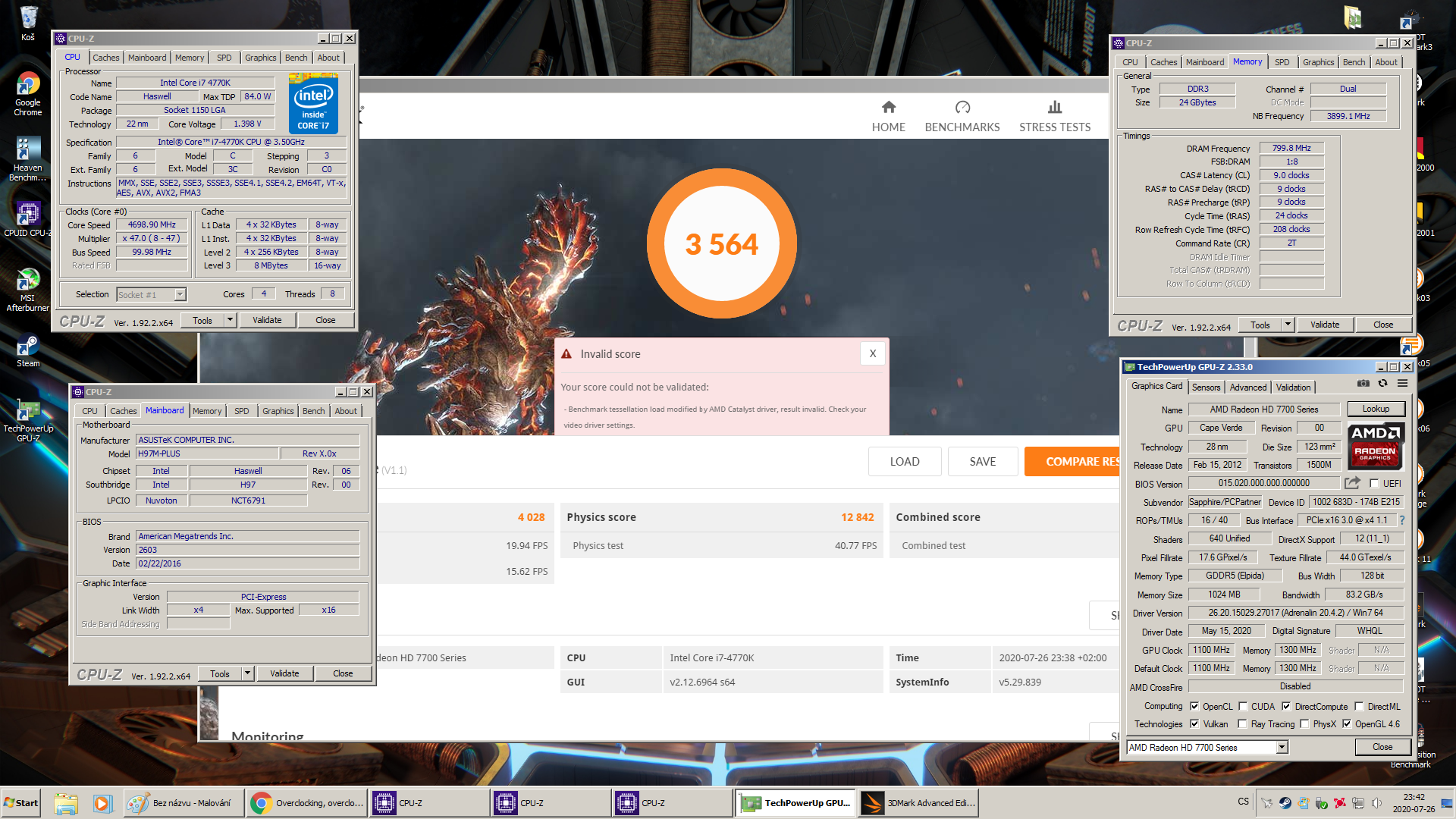
Task: Open the Caches tab in top-left CPU-Z
Action: pyautogui.click(x=106, y=58)
